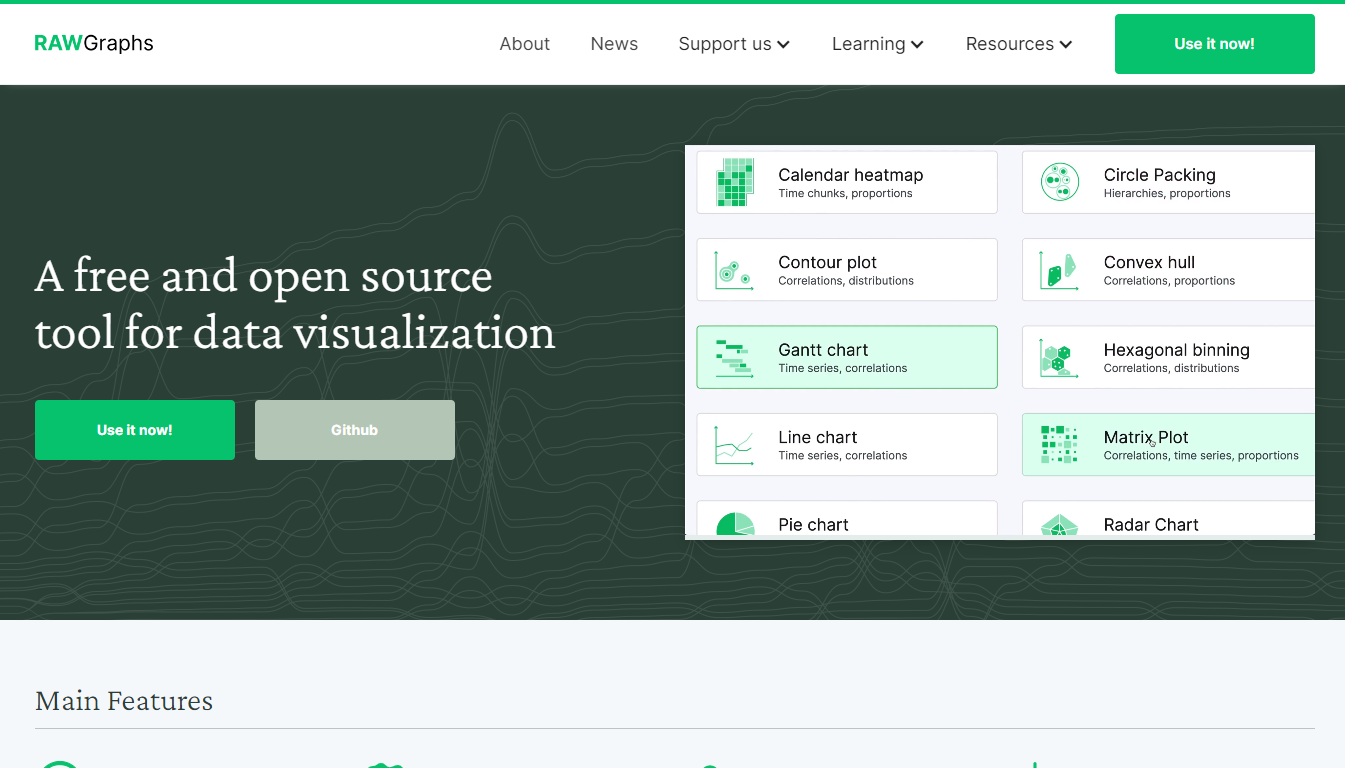Click the Radar Chart title
Viewport: 1345px width, 768px height.
pos(1151,524)
